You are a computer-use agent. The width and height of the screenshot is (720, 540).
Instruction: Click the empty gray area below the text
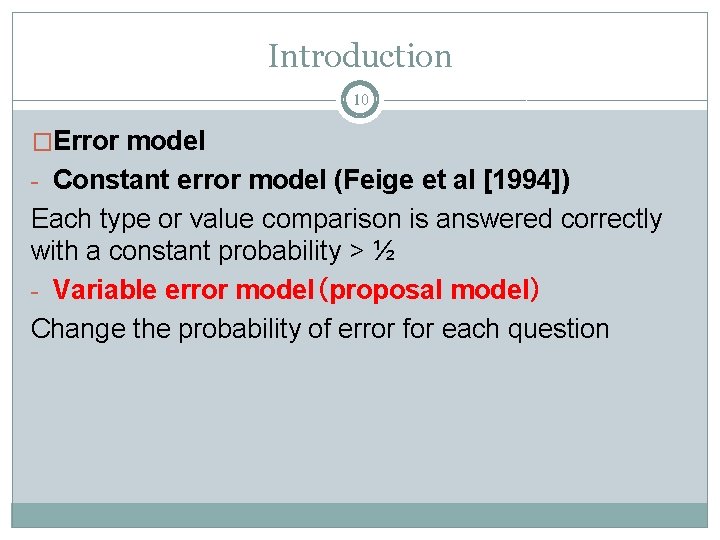(x=360, y=422)
